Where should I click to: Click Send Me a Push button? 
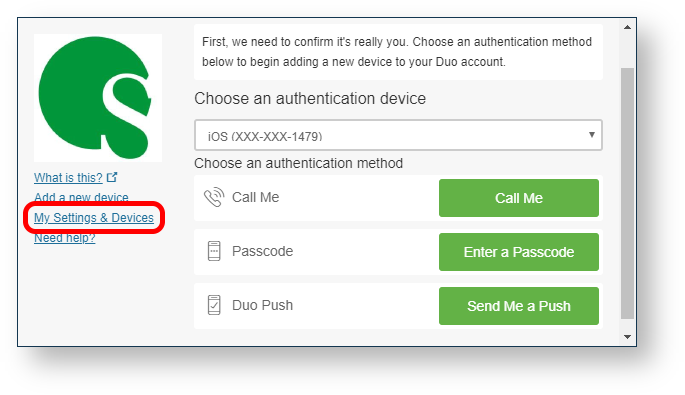coord(519,306)
